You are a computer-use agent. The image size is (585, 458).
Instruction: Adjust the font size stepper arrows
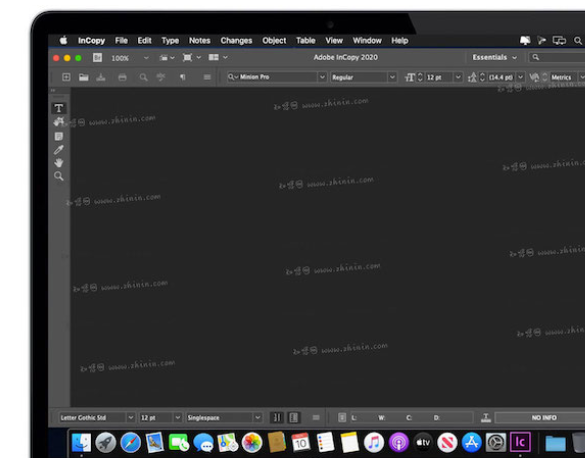tap(420, 77)
